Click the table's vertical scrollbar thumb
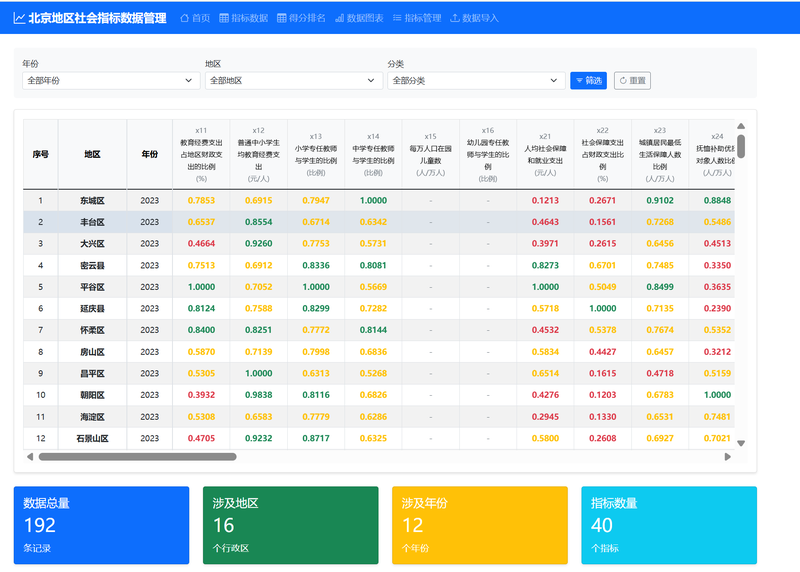This screenshot has width=800, height=572. [x=741, y=146]
